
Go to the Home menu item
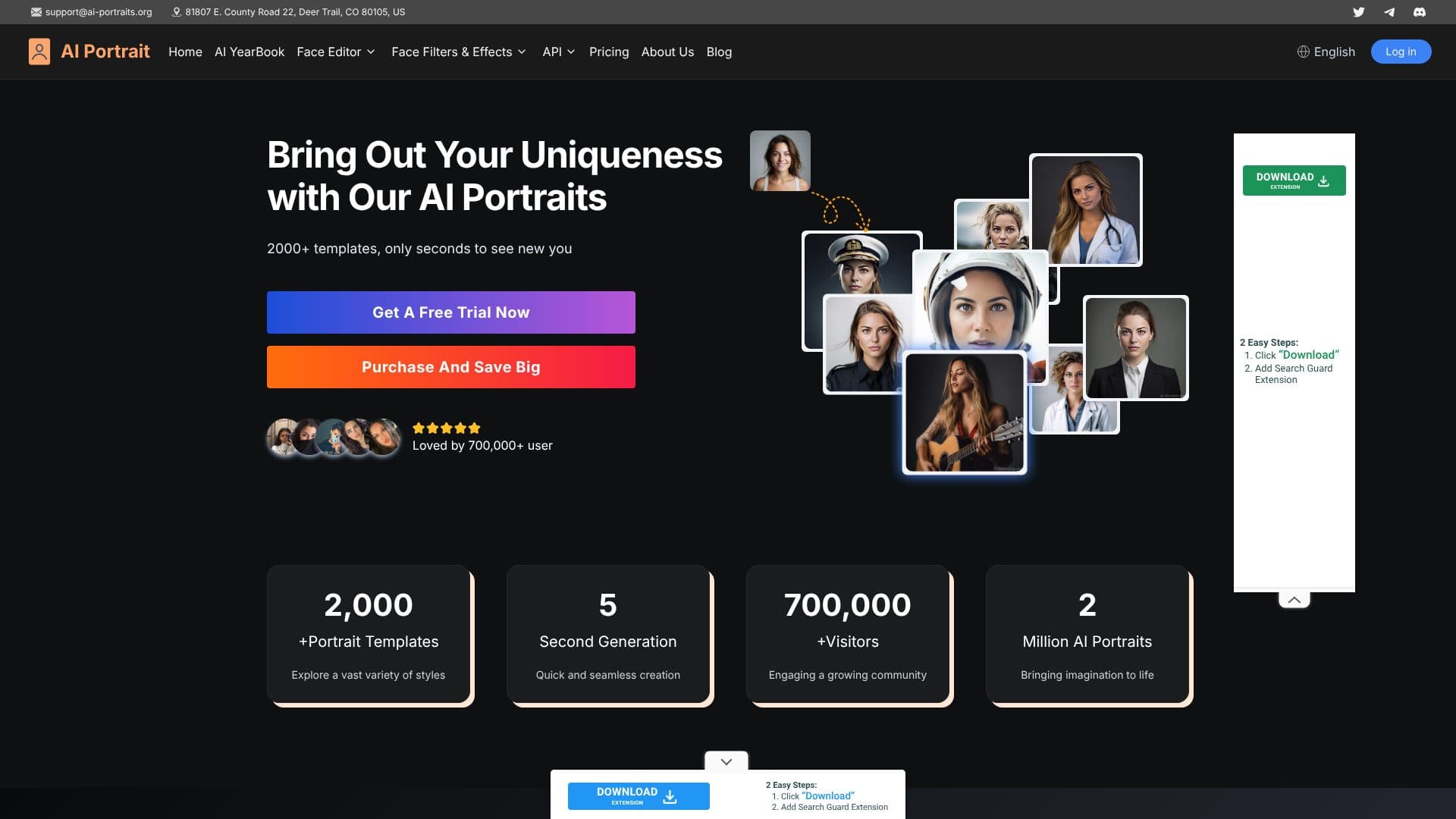185,52
